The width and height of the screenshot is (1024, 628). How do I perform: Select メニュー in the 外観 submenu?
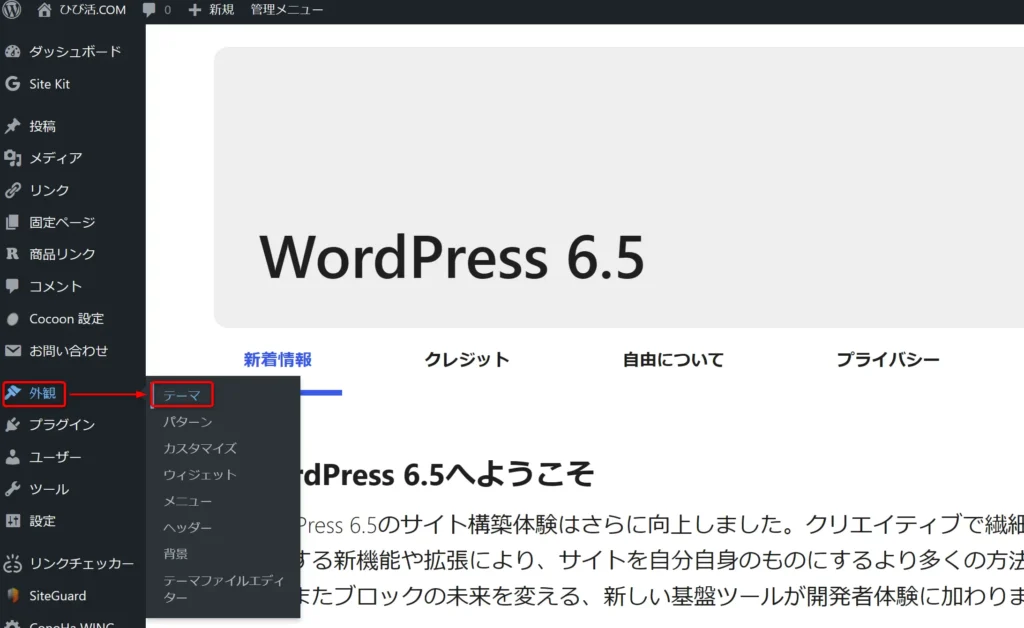click(187, 501)
